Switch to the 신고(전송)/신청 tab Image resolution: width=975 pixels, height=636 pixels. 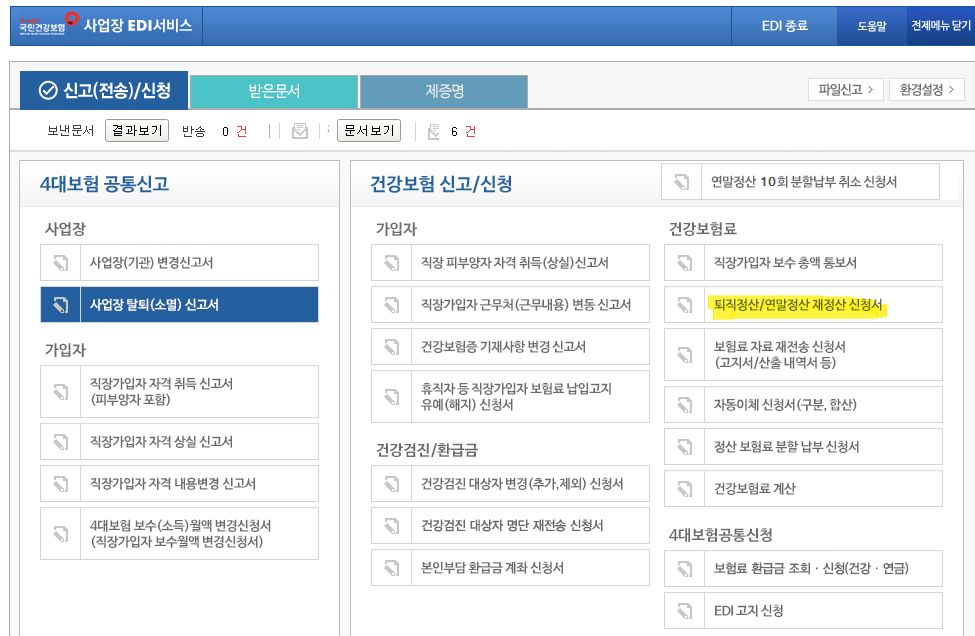pos(104,91)
